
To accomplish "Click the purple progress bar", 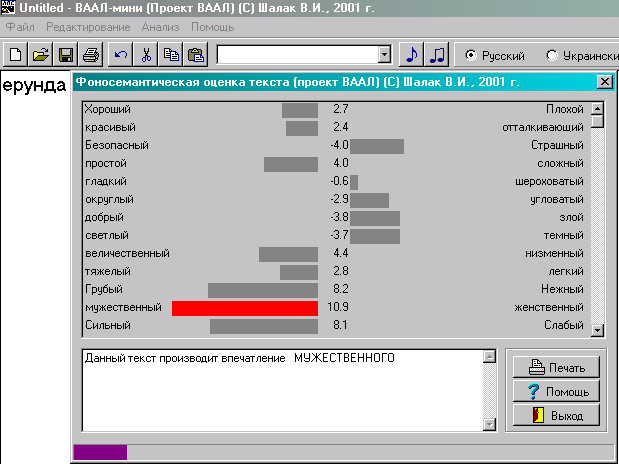I will pyautogui.click(x=100, y=452).
